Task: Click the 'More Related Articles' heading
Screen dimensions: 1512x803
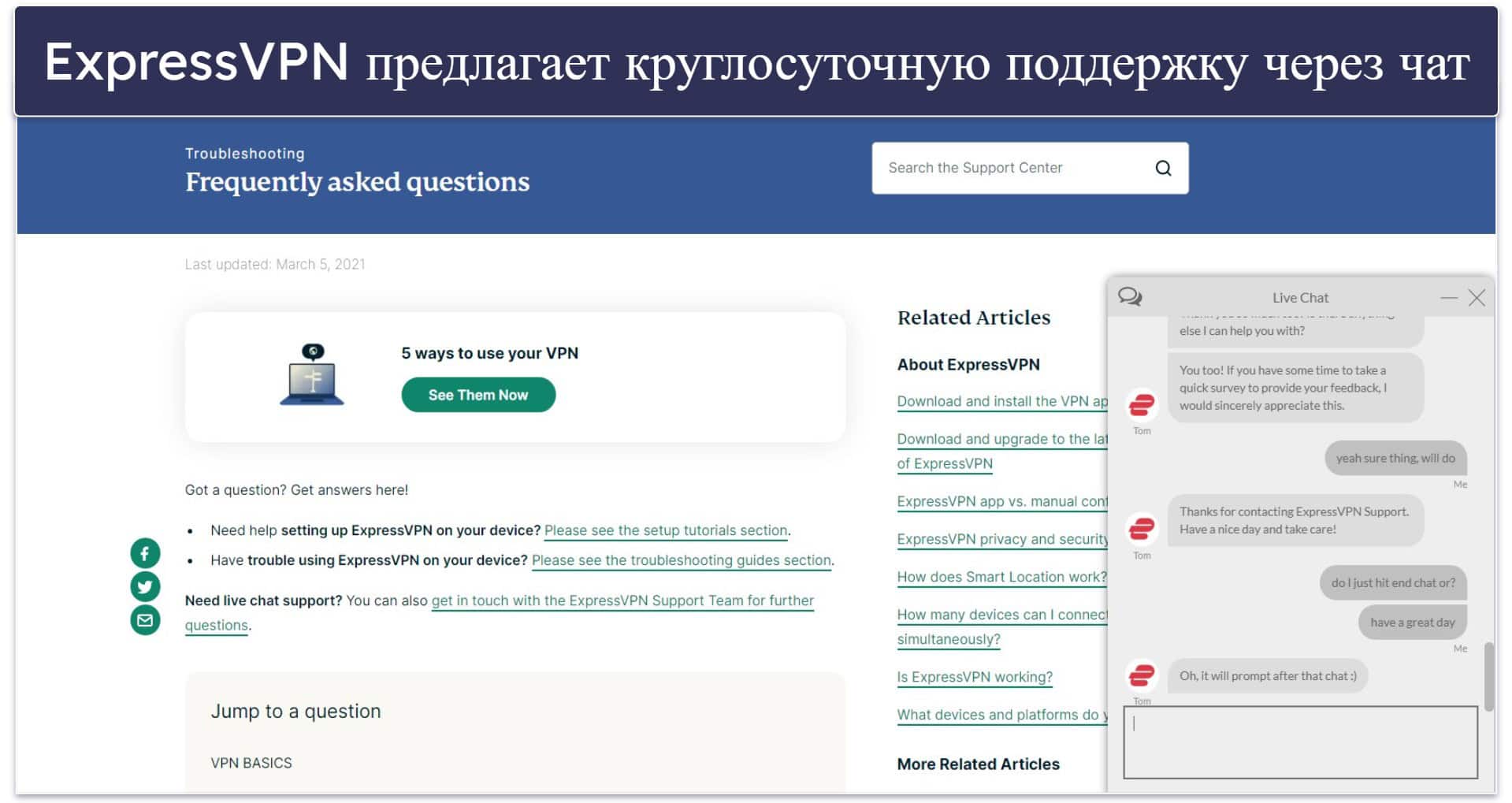Action: pos(978,764)
